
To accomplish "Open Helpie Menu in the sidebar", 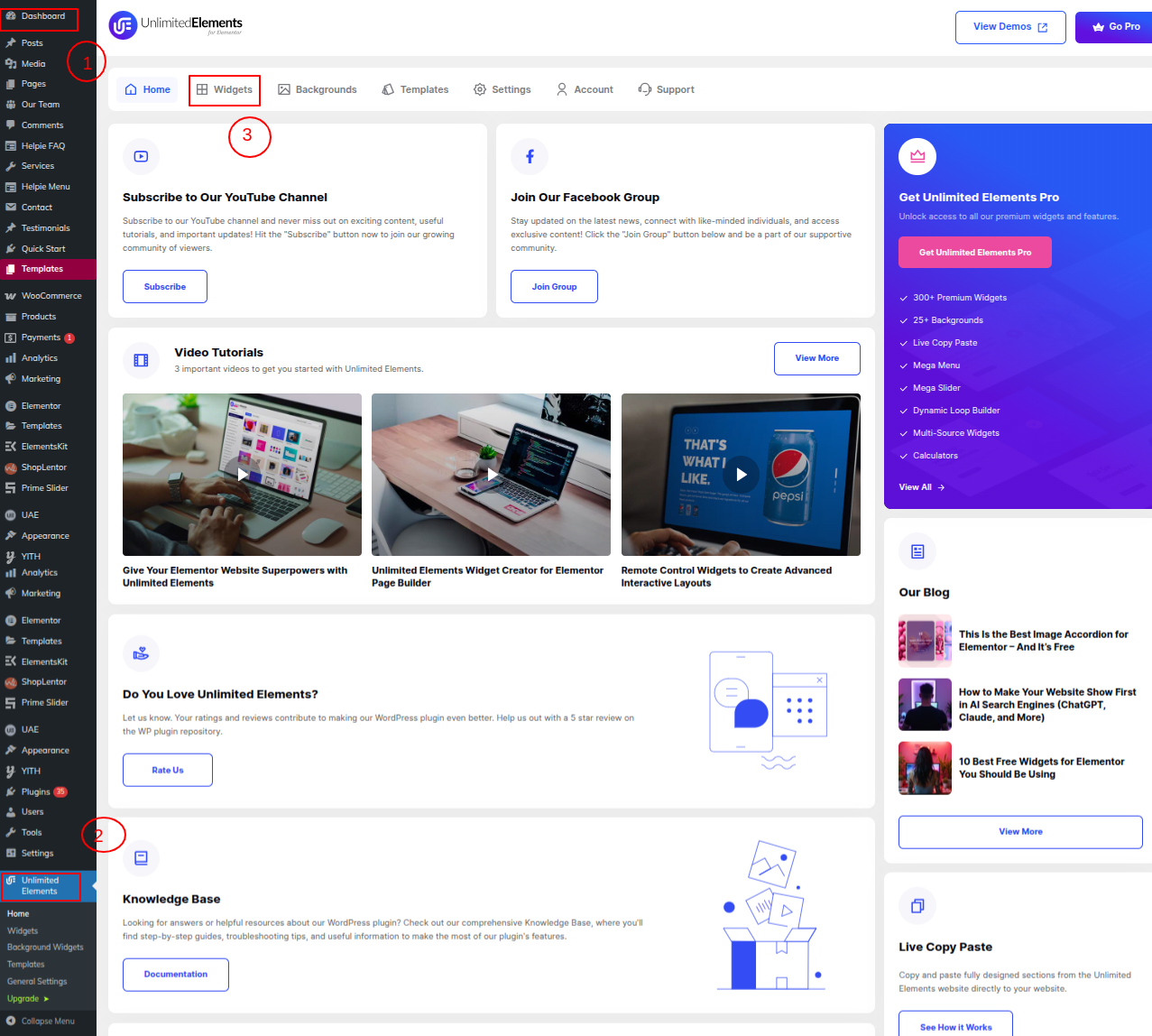I will pyautogui.click(x=48, y=187).
